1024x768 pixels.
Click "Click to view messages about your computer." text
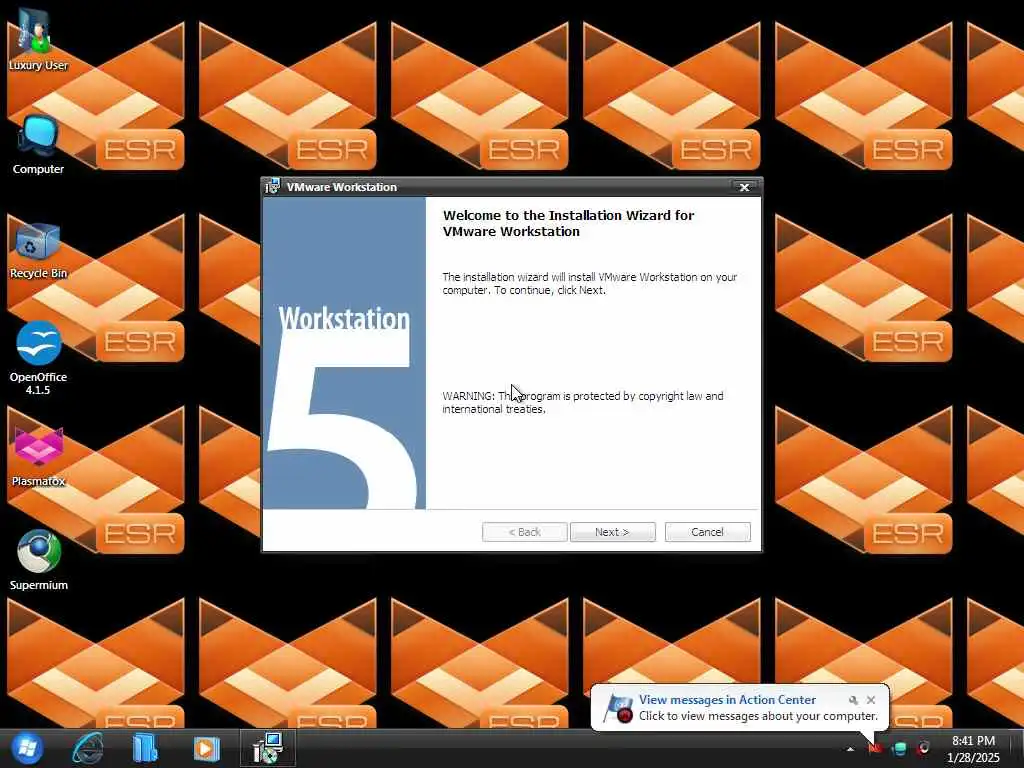click(758, 716)
